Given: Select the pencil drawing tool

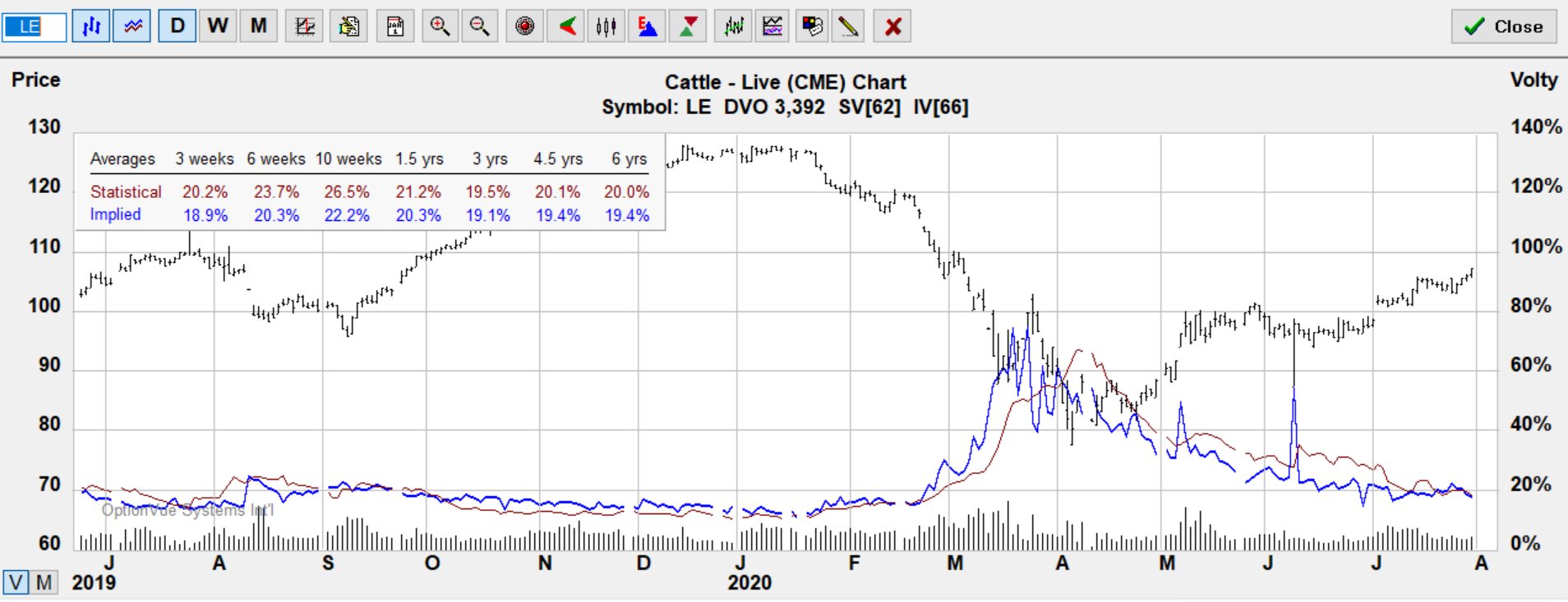Looking at the screenshot, I should [x=849, y=26].
